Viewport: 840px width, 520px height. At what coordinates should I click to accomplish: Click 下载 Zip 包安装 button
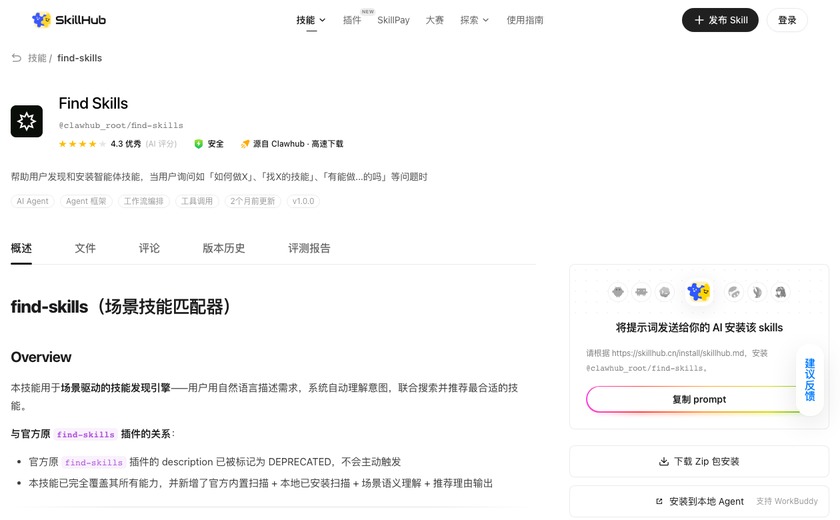[x=699, y=461]
